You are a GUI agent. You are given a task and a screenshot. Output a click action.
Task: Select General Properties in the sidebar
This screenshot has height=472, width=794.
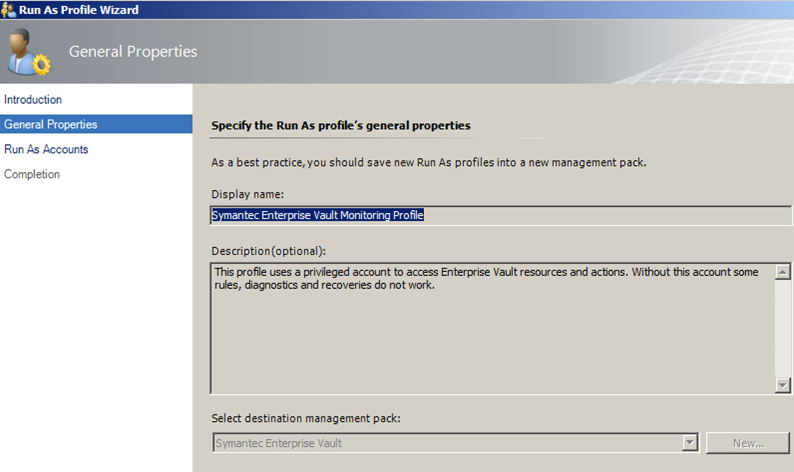pos(51,125)
